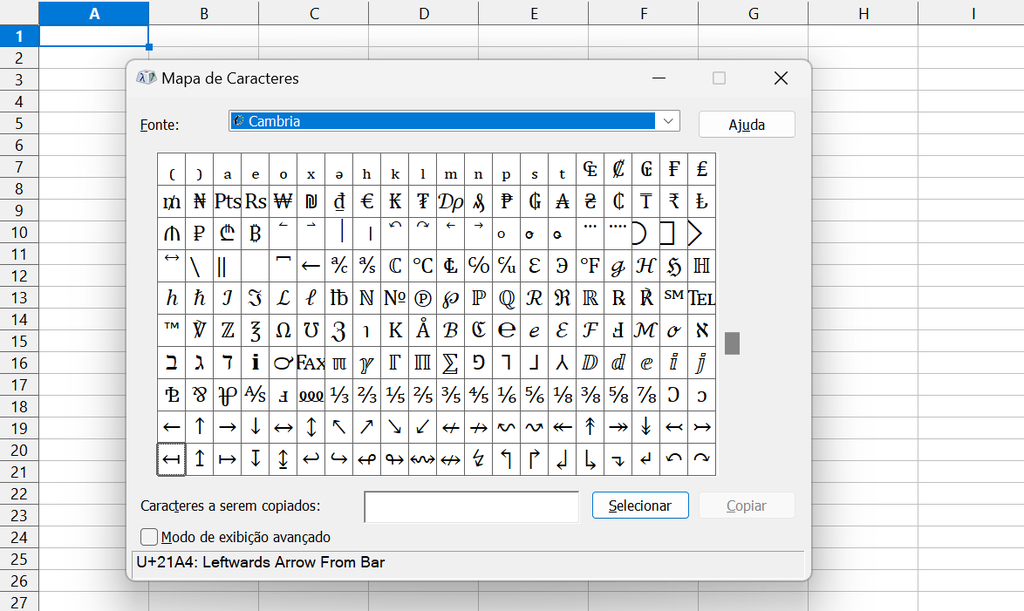Select the Euro sign character
This screenshot has height=611, width=1024.
pos(367,202)
